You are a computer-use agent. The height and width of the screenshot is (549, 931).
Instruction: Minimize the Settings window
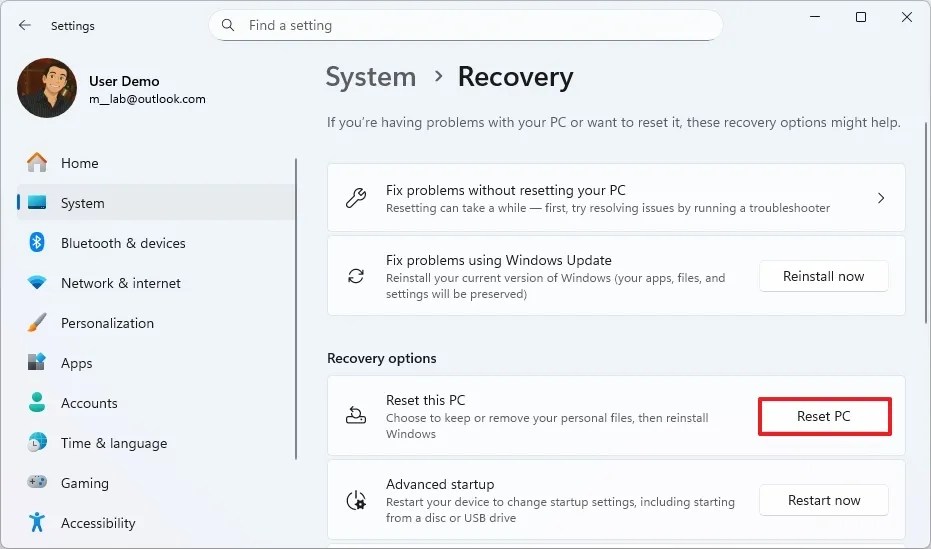coord(815,17)
